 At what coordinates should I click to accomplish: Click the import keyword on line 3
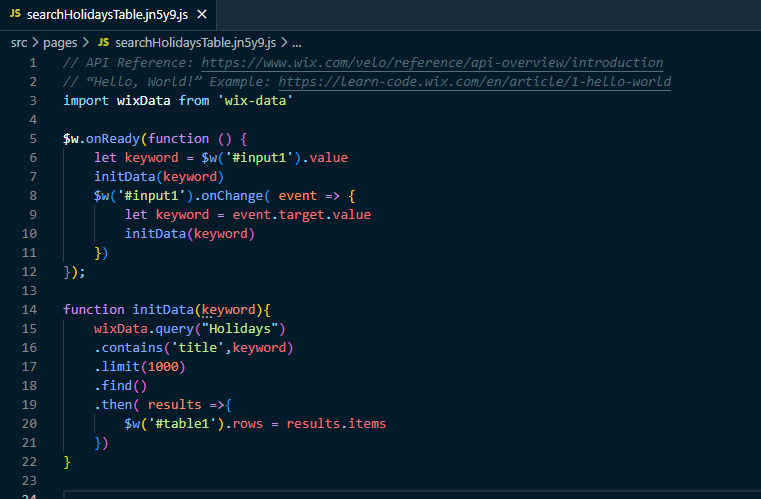[x=86, y=100]
